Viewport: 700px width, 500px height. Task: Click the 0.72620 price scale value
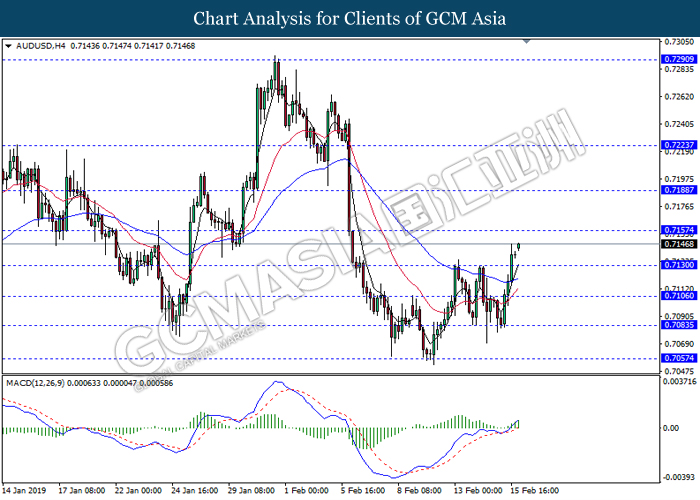tap(679, 97)
